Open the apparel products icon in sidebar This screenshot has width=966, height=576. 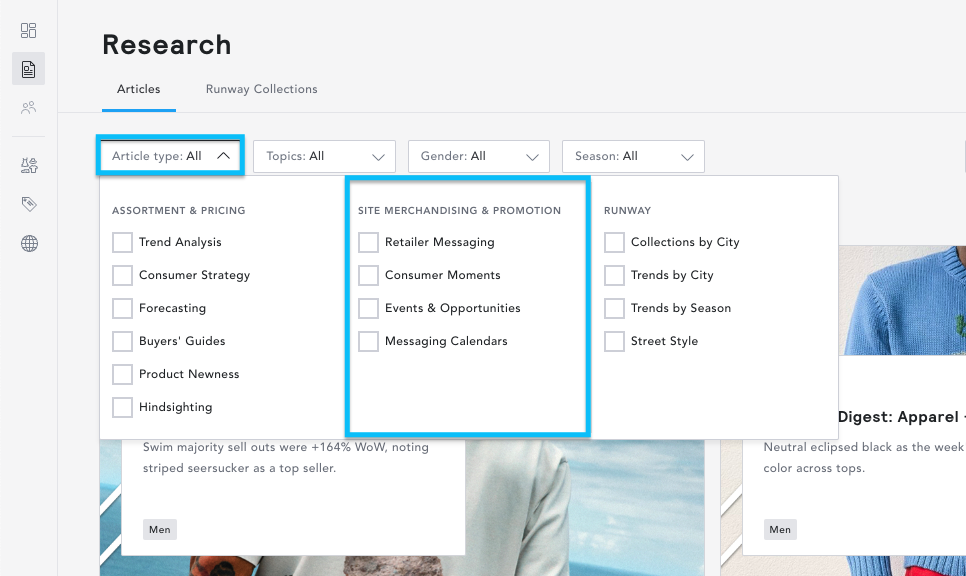point(29,166)
